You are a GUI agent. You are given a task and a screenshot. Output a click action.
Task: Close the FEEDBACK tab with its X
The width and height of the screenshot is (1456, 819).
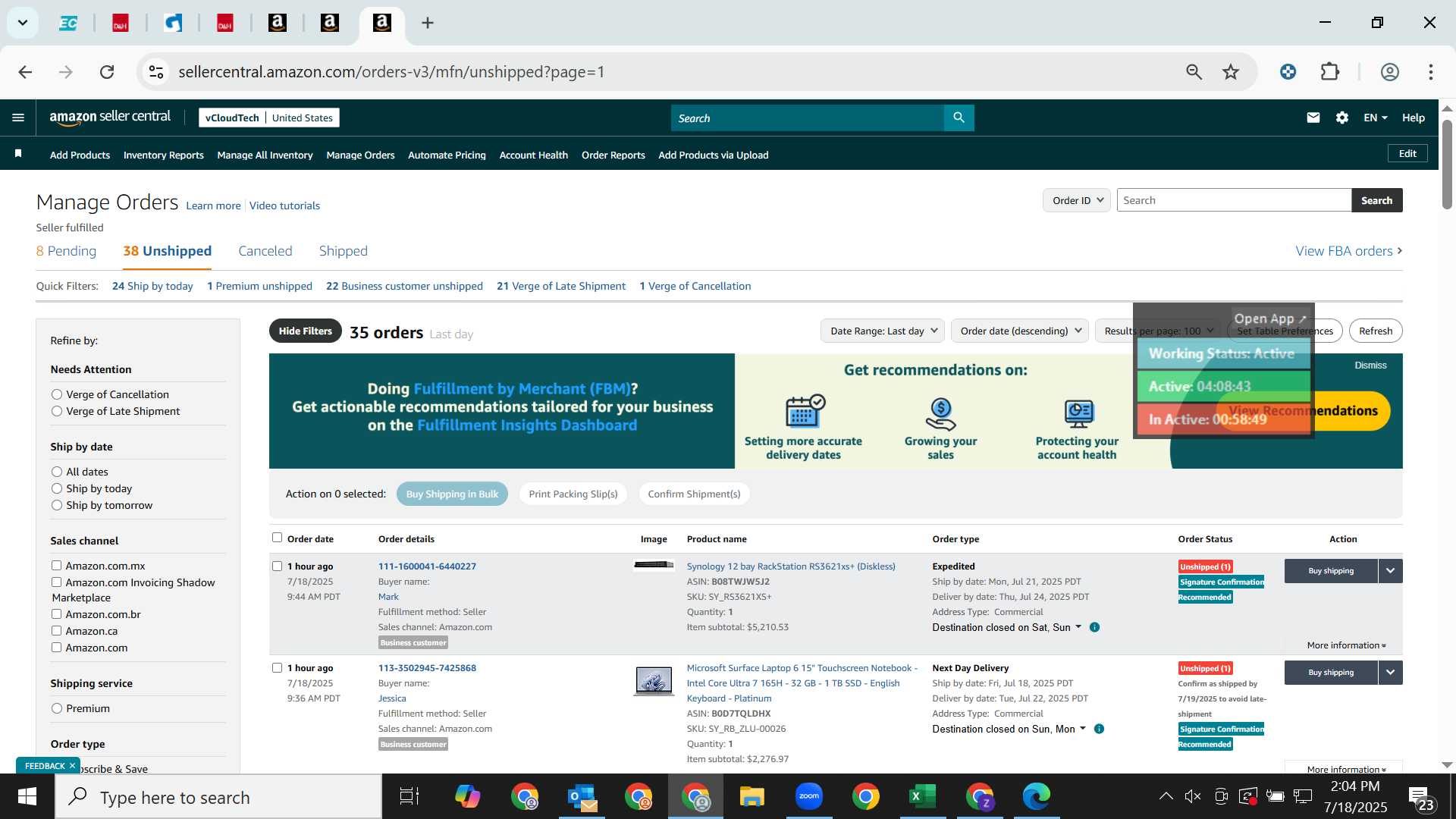(x=72, y=766)
